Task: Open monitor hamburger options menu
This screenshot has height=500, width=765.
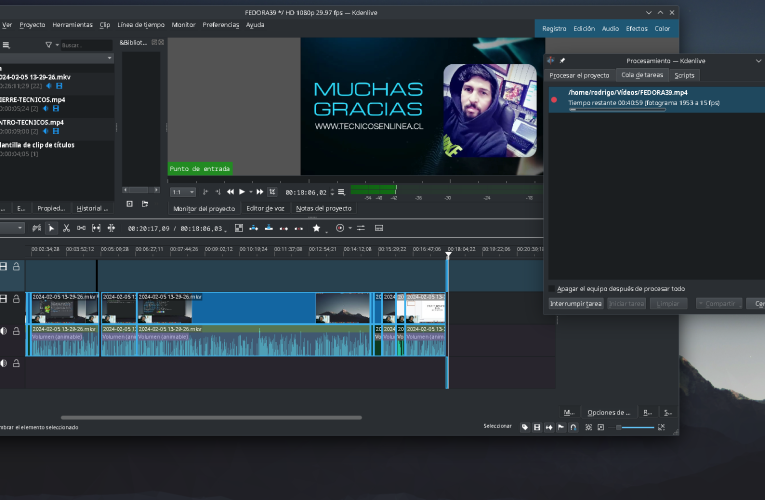Action: pyautogui.click(x=342, y=192)
